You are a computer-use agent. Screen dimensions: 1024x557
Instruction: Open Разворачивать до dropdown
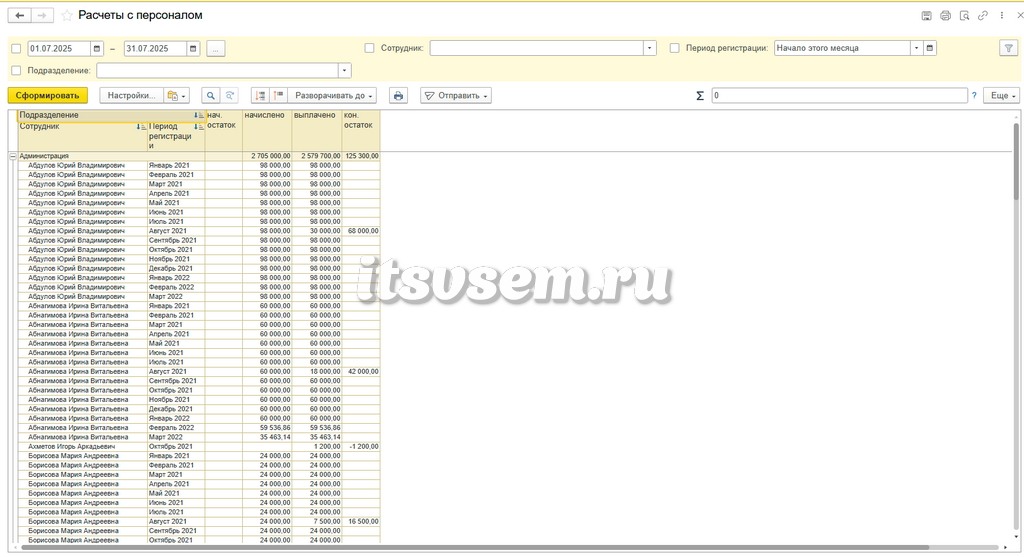(x=333, y=95)
